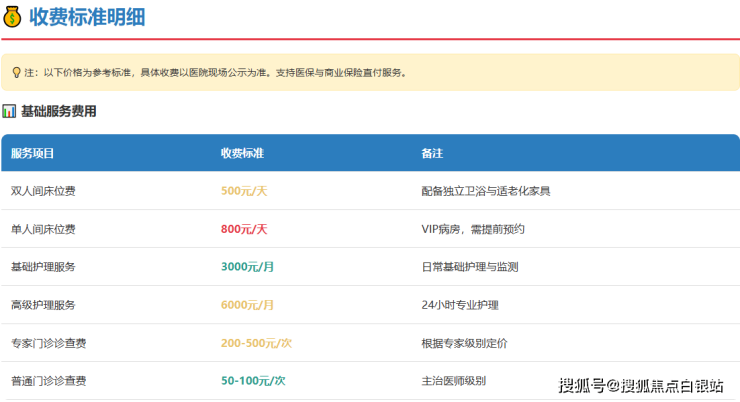Click the 收费标准明细 page heading
Viewport: 740px width, 402px height.
tap(85, 17)
